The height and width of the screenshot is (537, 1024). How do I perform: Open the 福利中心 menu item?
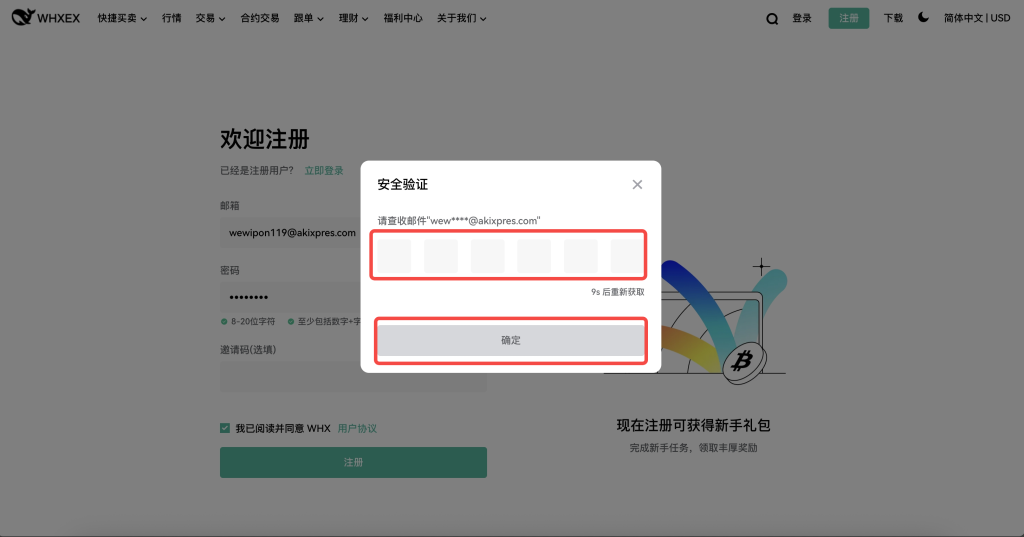click(402, 18)
